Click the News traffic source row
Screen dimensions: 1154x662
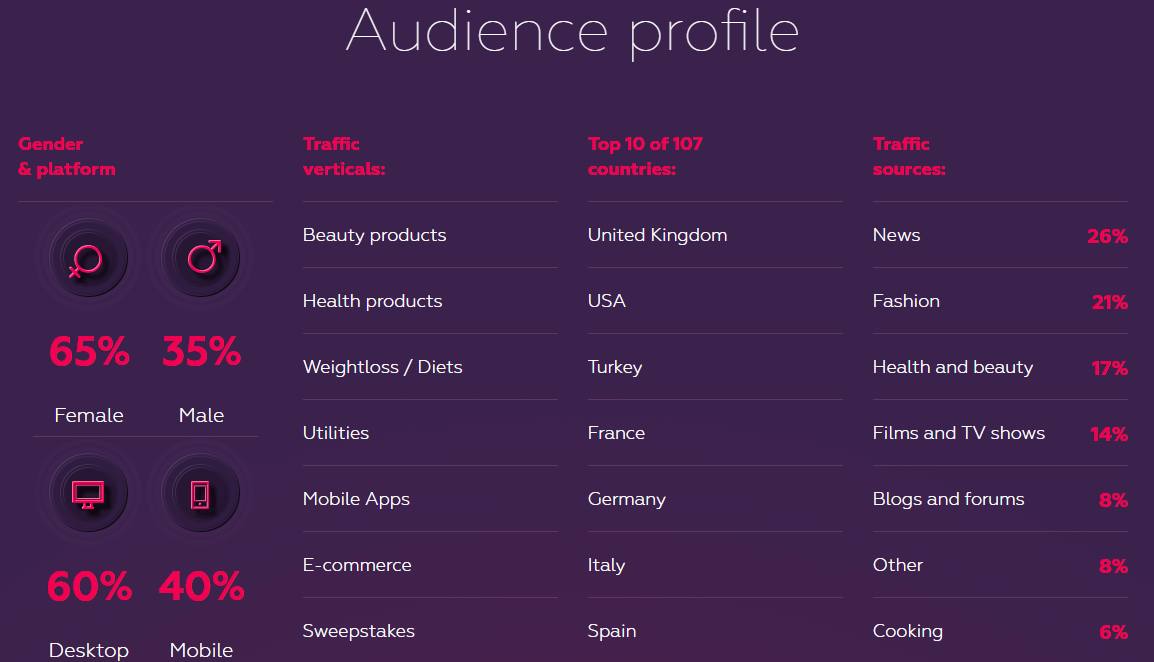(x=1000, y=235)
